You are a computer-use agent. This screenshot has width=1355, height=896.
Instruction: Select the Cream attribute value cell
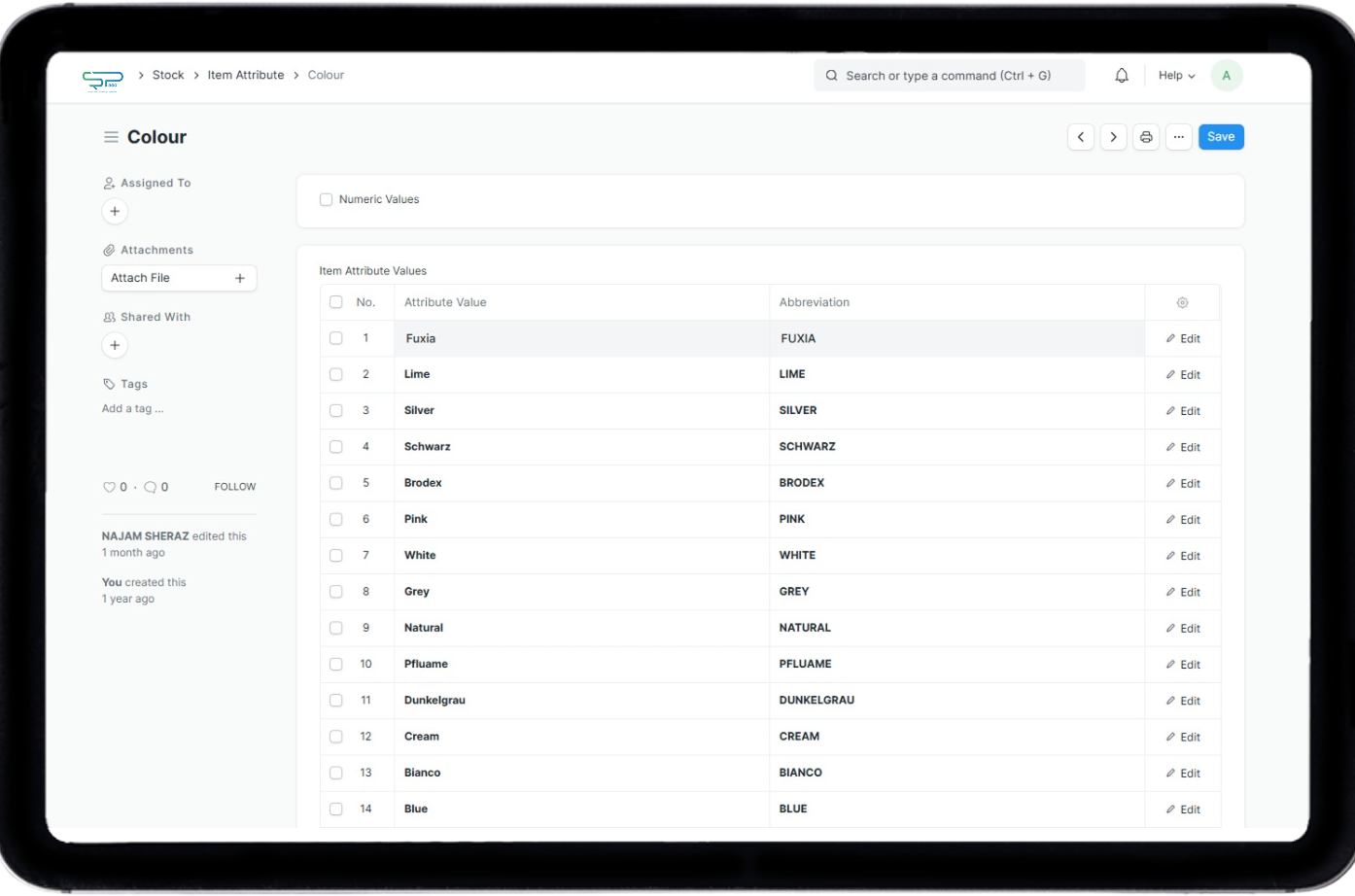pos(581,737)
